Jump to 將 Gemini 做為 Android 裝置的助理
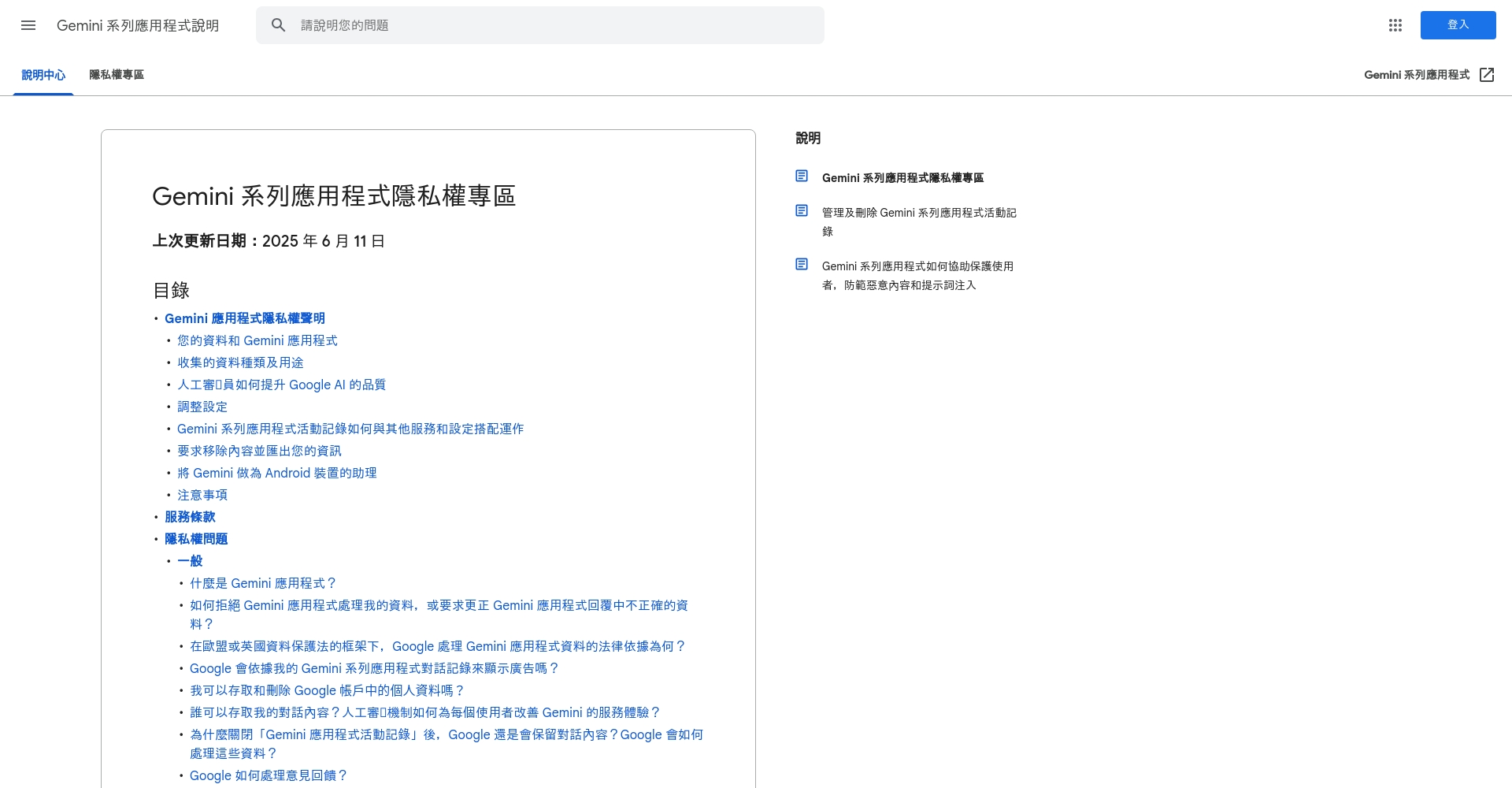Image resolution: width=1512 pixels, height=788 pixels. [x=277, y=473]
